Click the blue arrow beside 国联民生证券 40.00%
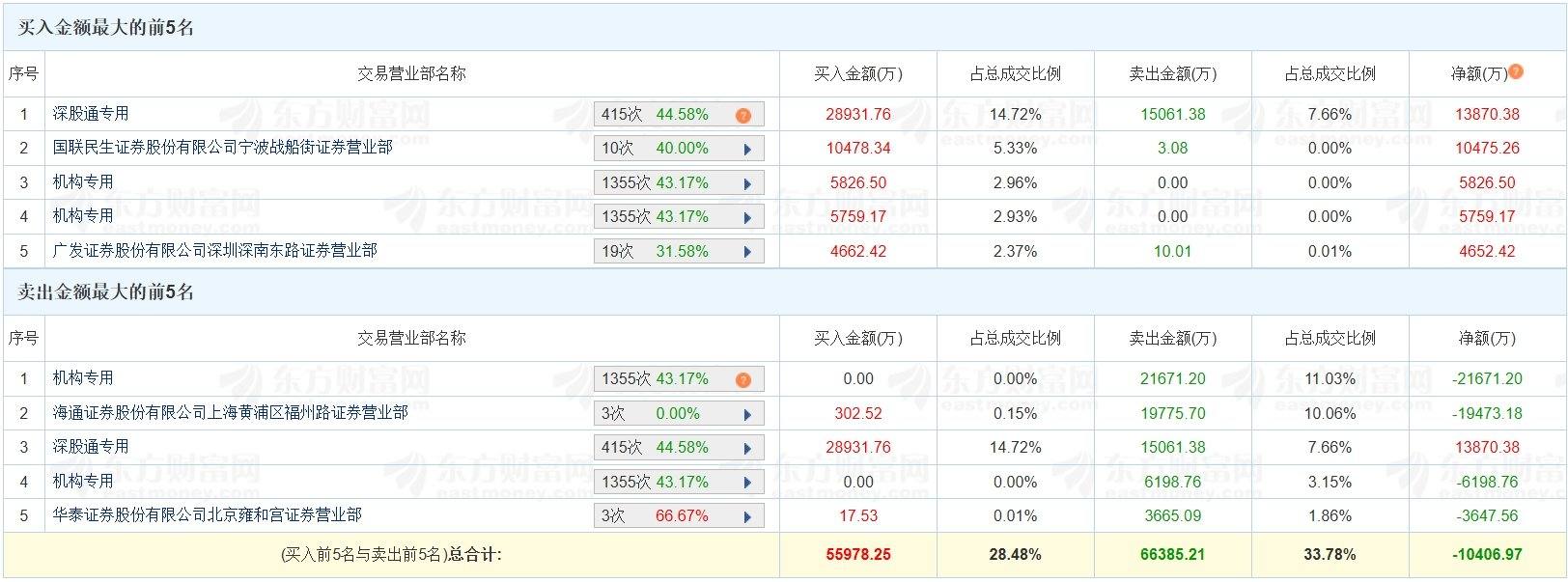The height and width of the screenshot is (582, 1568). click(746, 149)
